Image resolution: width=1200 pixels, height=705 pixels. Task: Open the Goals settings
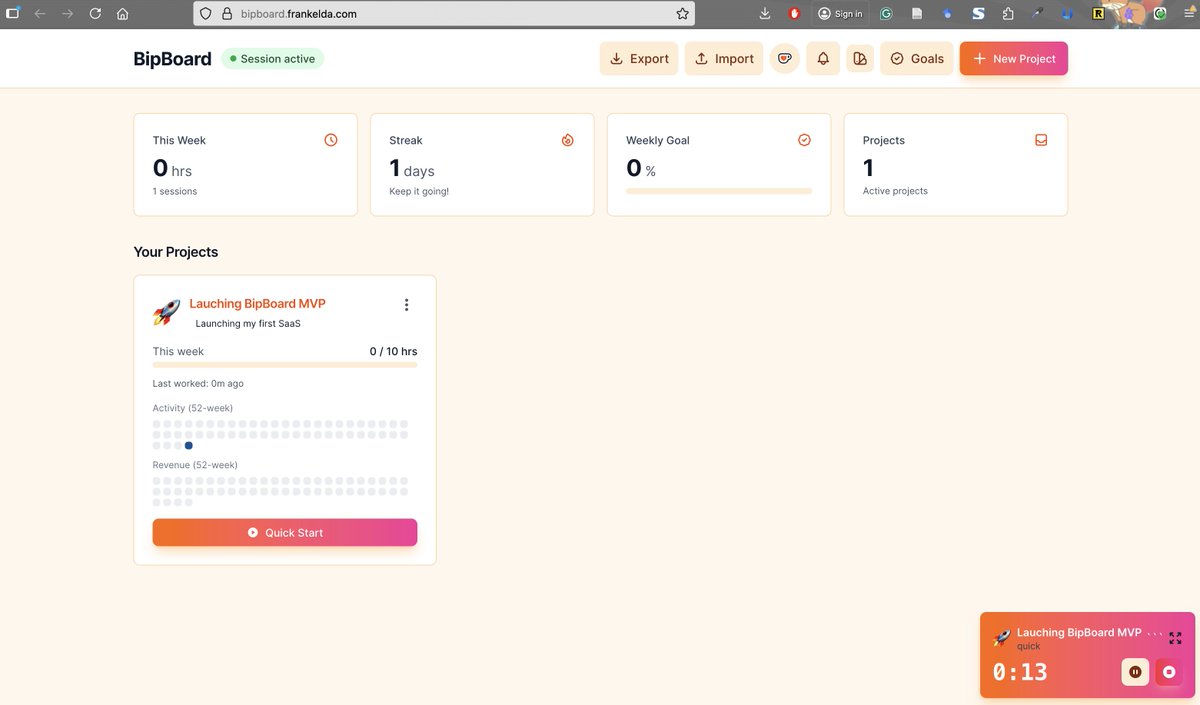(x=917, y=59)
